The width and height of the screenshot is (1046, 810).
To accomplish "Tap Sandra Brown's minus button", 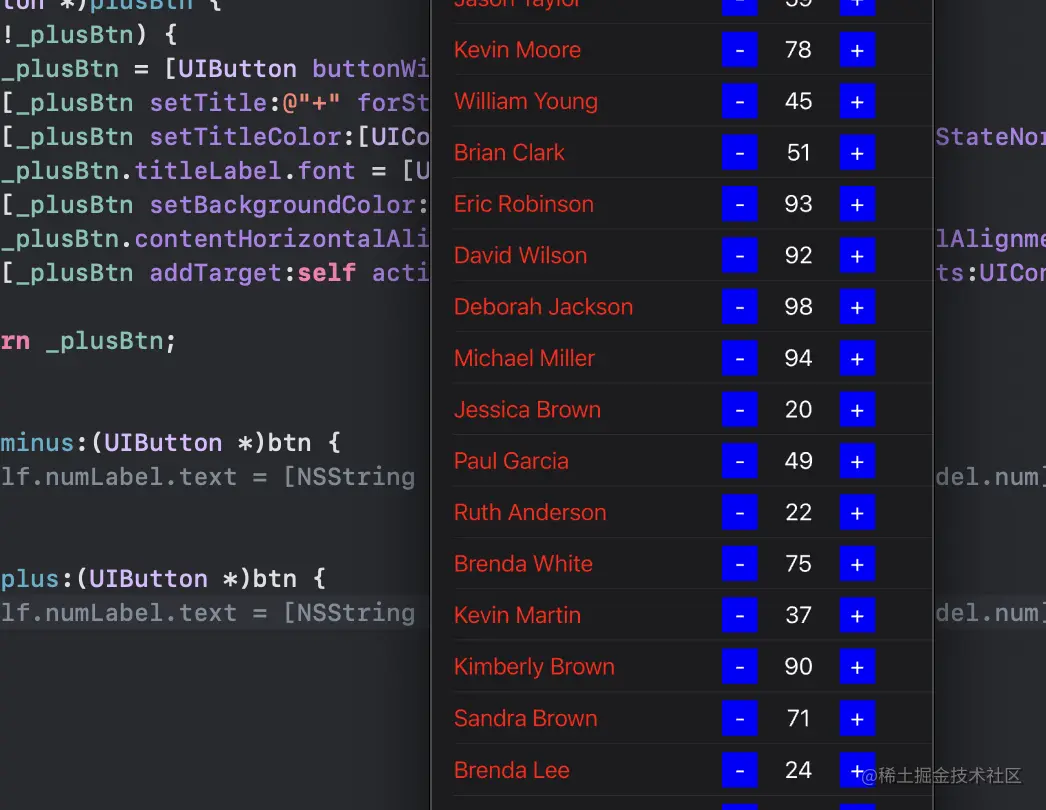I will point(739,719).
